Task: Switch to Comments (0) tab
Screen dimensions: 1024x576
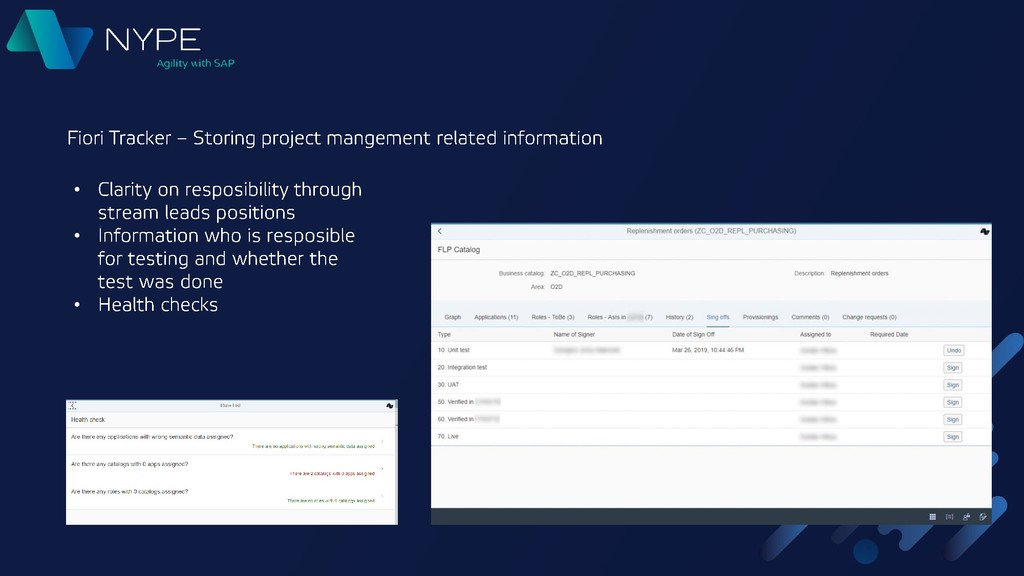Action: click(x=810, y=317)
